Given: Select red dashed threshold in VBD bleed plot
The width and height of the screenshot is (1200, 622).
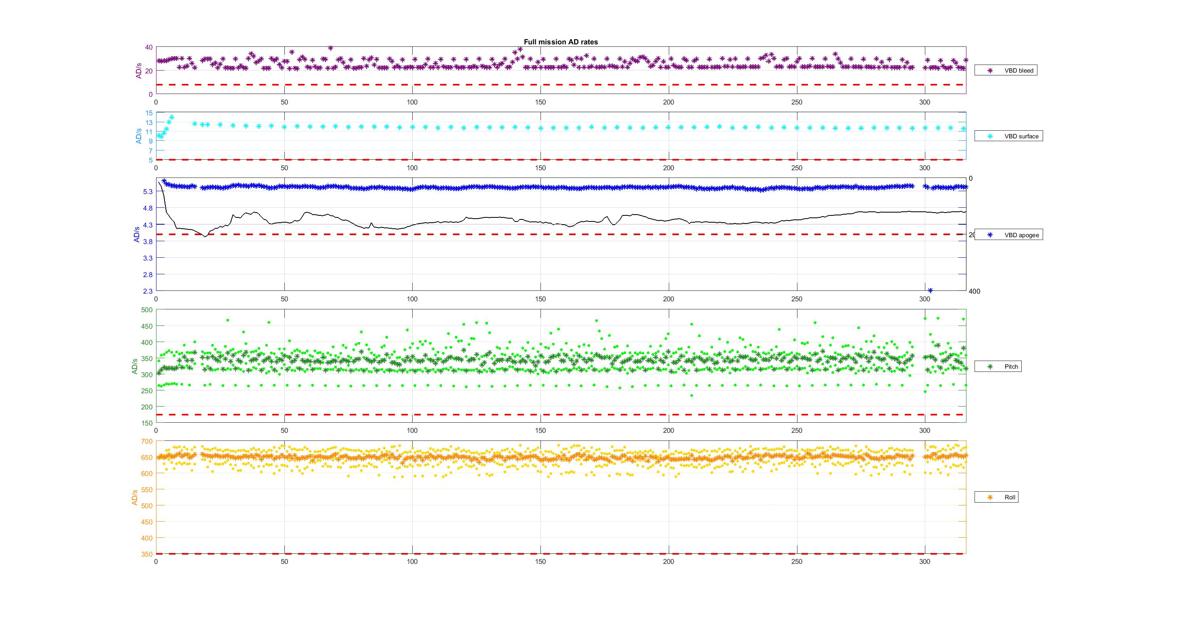Looking at the screenshot, I should tap(561, 84).
